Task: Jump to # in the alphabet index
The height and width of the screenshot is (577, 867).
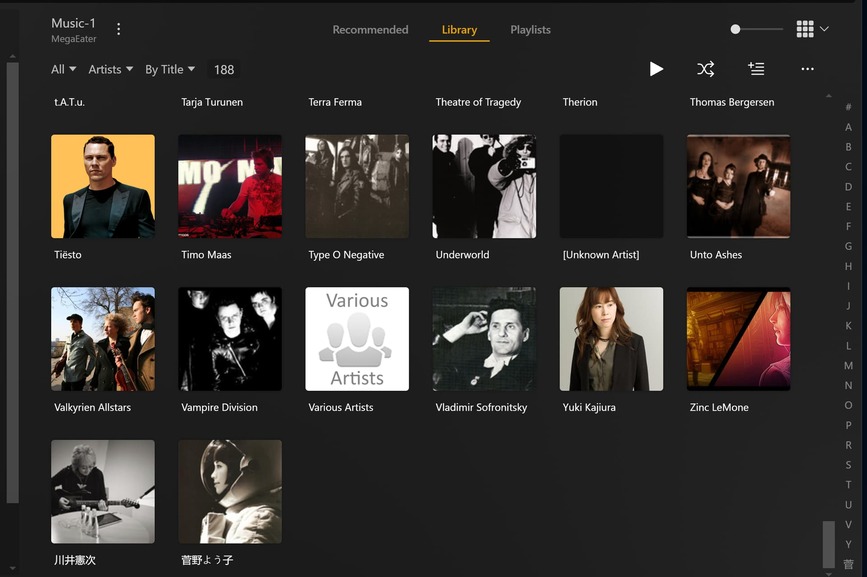Action: pyautogui.click(x=848, y=107)
